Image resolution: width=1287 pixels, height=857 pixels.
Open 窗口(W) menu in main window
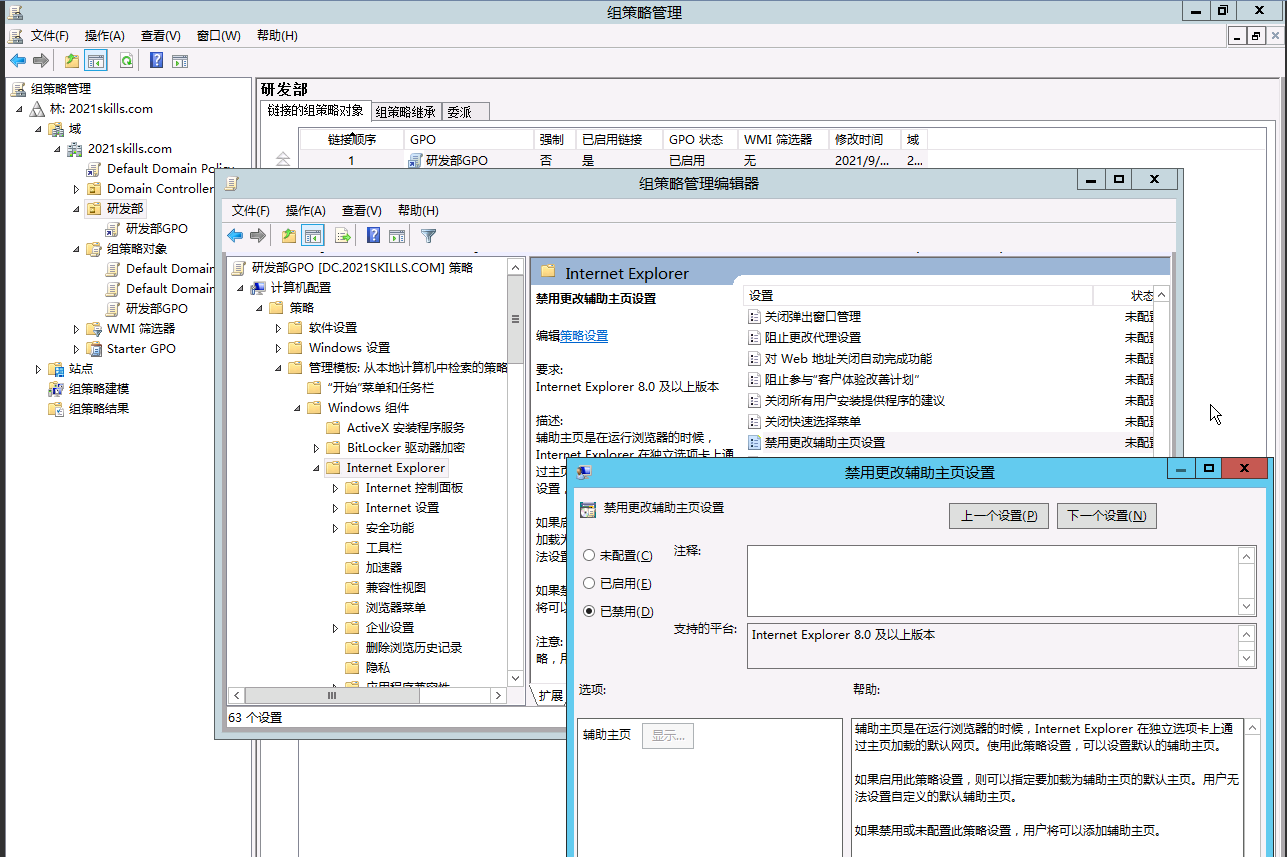tap(218, 36)
